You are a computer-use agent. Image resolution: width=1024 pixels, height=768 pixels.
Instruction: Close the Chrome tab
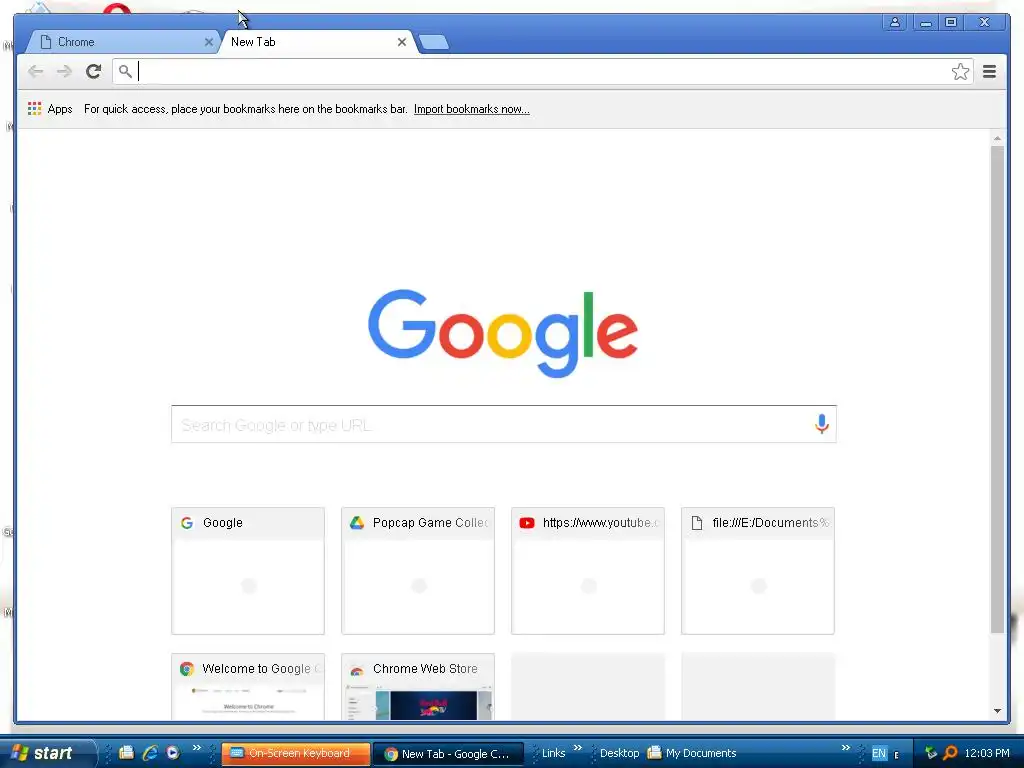pyautogui.click(x=208, y=42)
